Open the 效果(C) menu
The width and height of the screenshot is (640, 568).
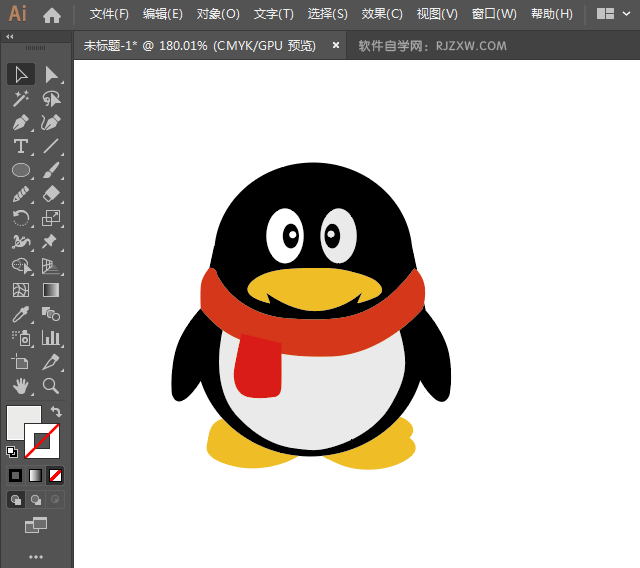pyautogui.click(x=382, y=14)
